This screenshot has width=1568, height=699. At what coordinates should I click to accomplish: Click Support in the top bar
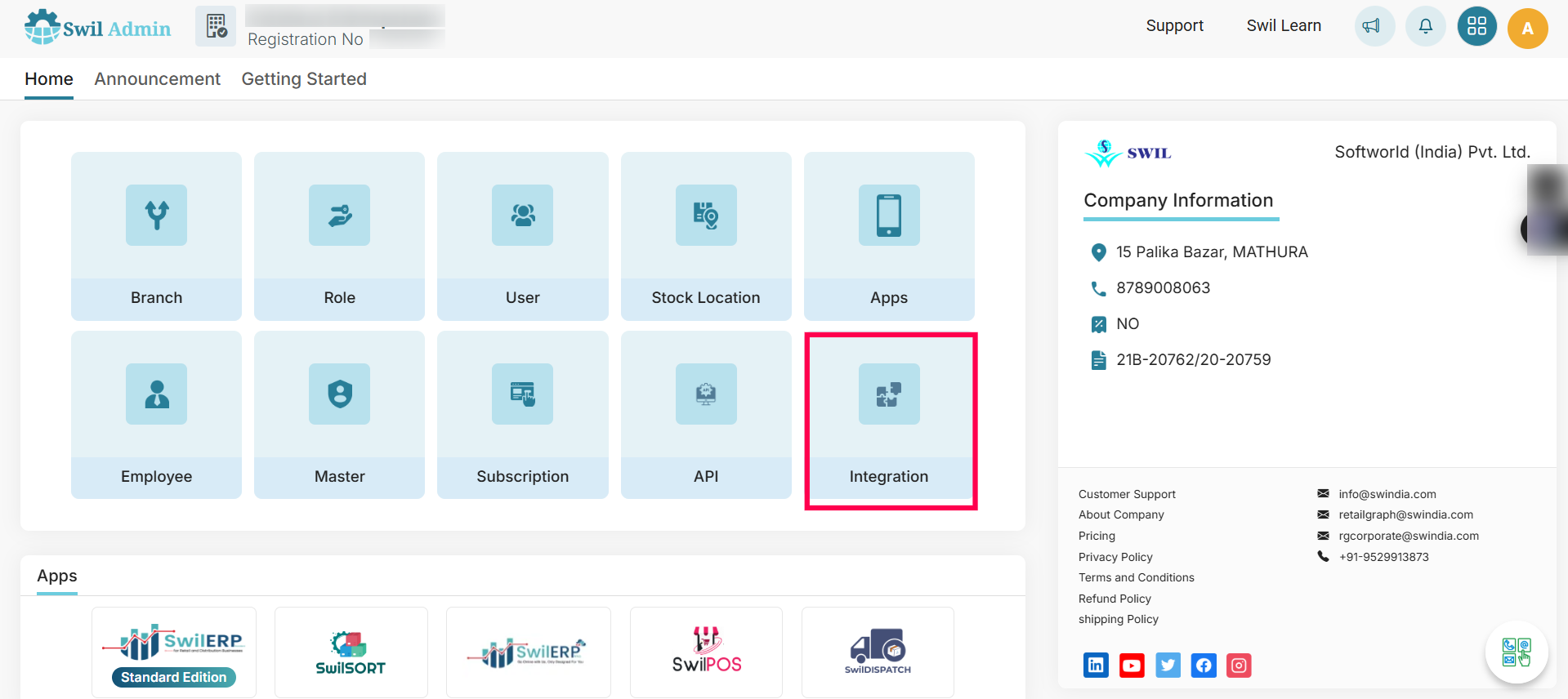[x=1175, y=25]
